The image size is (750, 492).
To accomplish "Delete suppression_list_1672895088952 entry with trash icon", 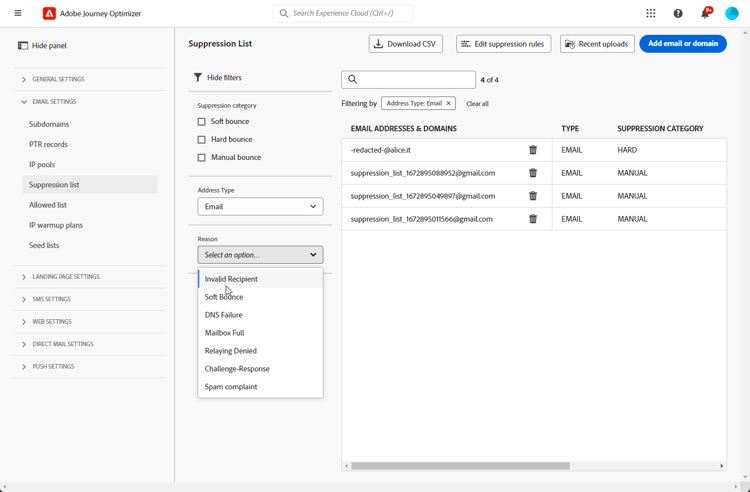I will pyautogui.click(x=533, y=173).
